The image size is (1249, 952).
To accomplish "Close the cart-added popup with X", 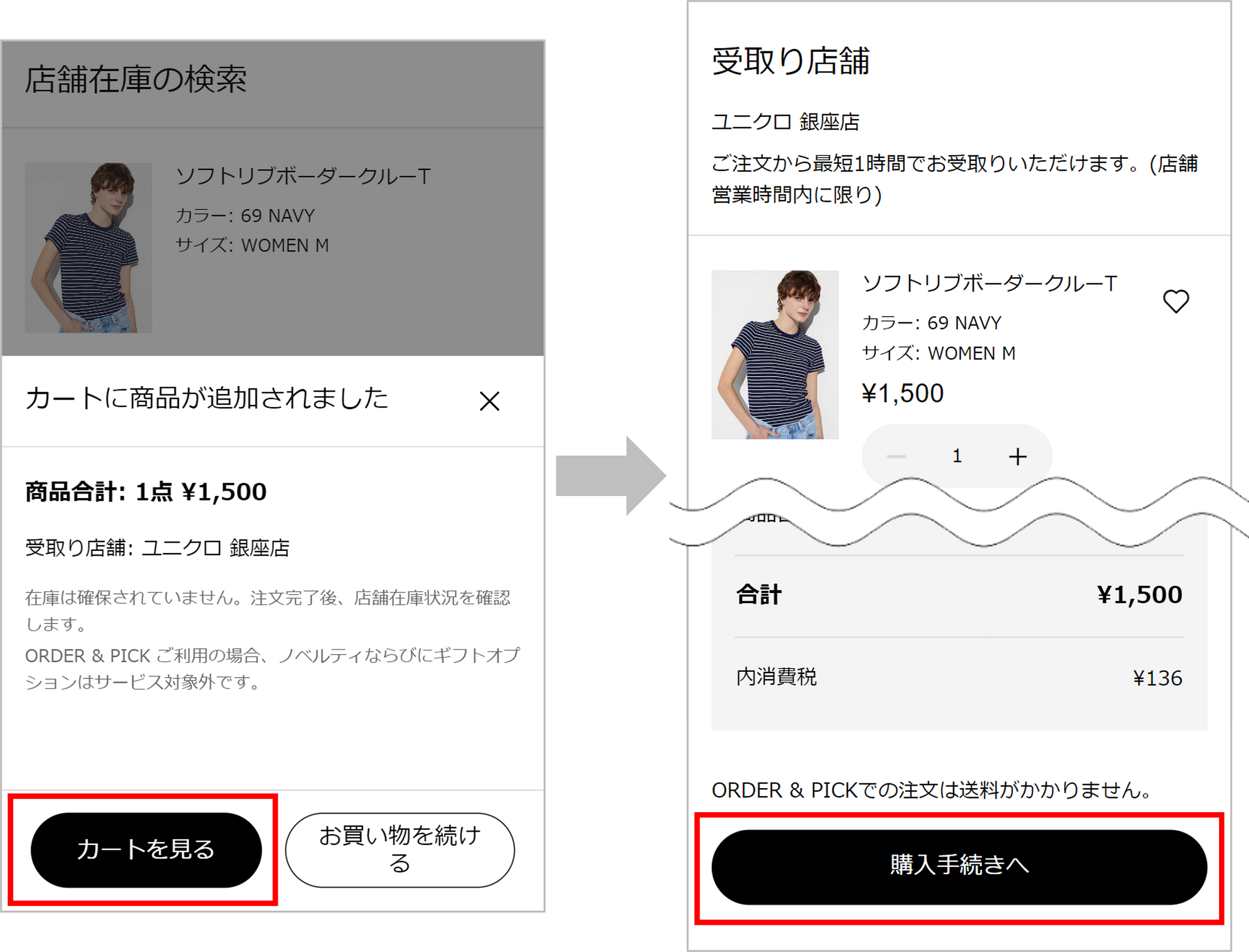I will (x=490, y=401).
